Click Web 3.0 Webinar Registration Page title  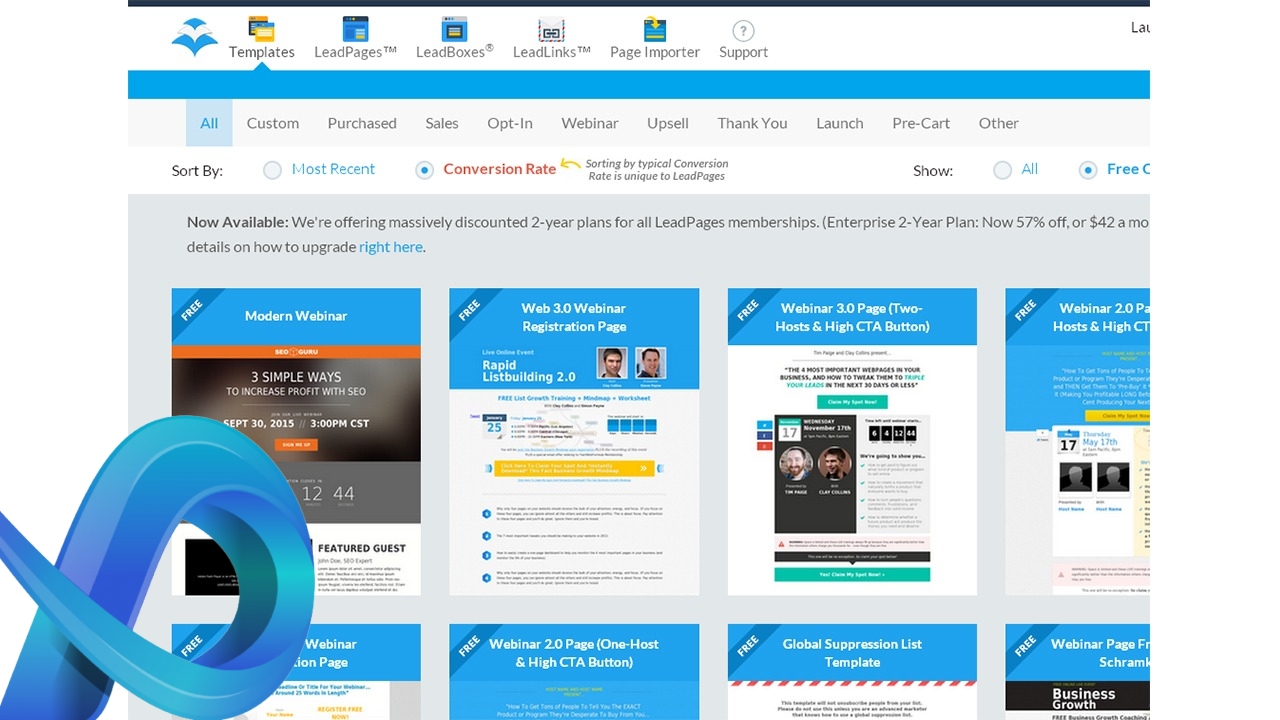point(574,317)
